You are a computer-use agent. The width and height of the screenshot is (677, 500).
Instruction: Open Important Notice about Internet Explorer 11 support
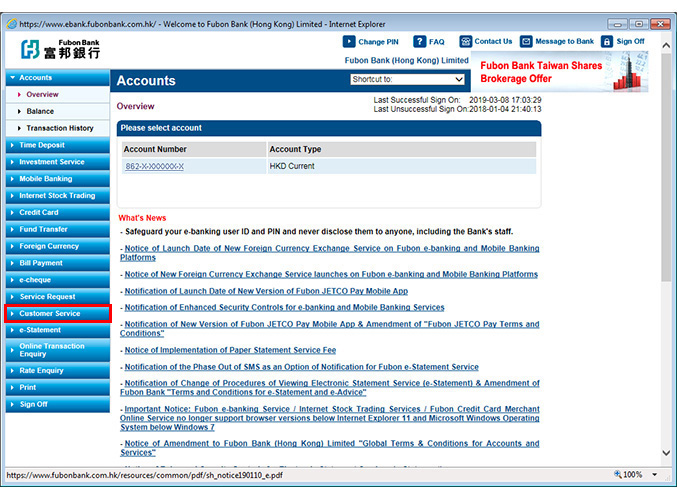(x=330, y=418)
